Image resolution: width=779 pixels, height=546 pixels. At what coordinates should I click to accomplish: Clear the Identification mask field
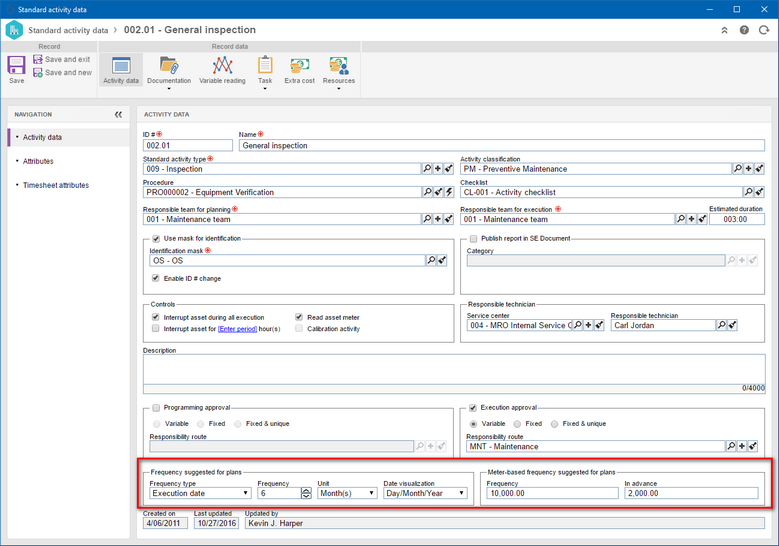442,260
